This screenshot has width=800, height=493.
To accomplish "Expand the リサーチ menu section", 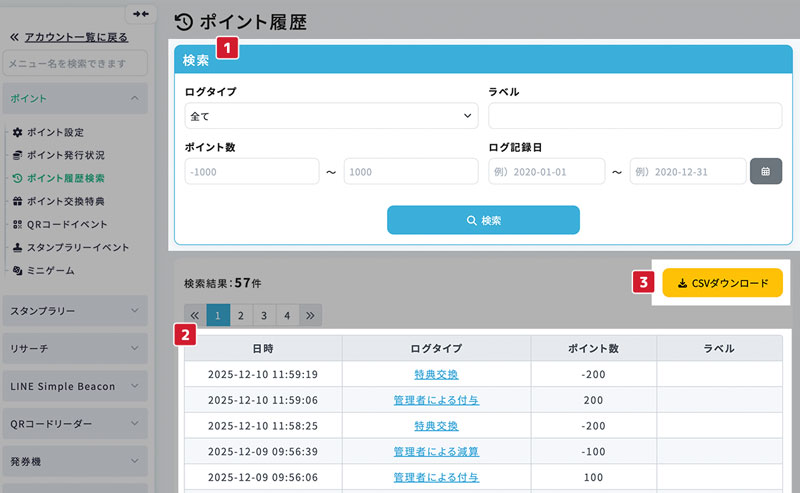I will (75, 349).
